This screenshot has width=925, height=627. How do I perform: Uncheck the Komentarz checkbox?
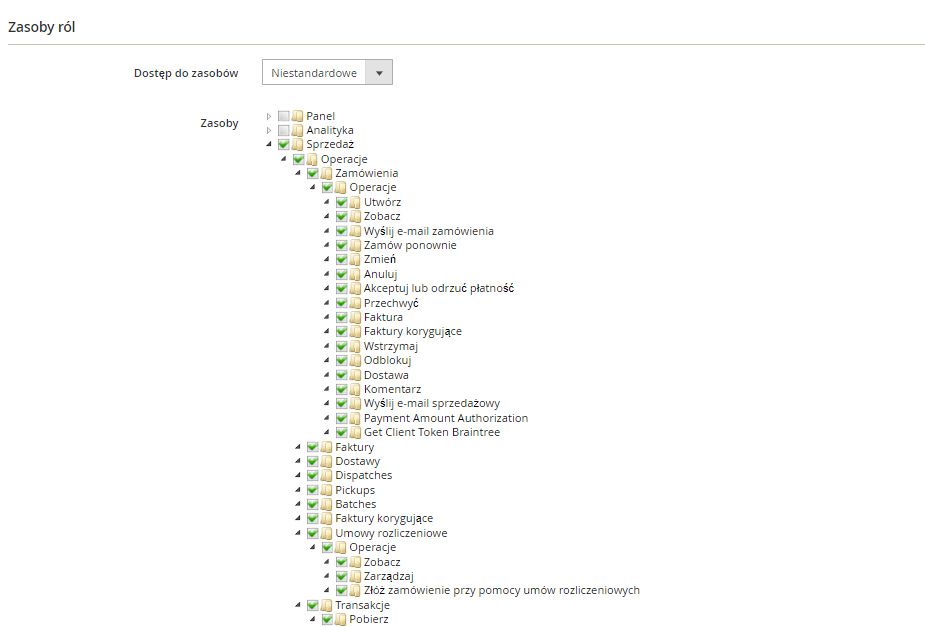(342, 389)
